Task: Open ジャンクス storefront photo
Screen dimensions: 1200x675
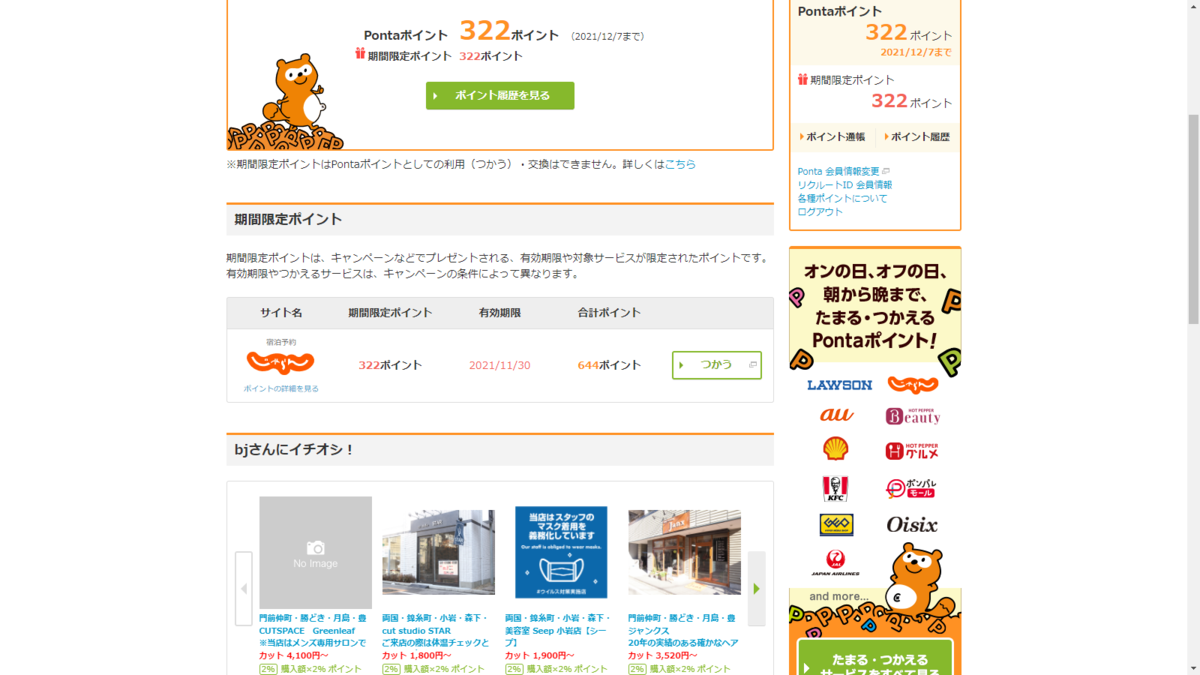Action: click(684, 552)
